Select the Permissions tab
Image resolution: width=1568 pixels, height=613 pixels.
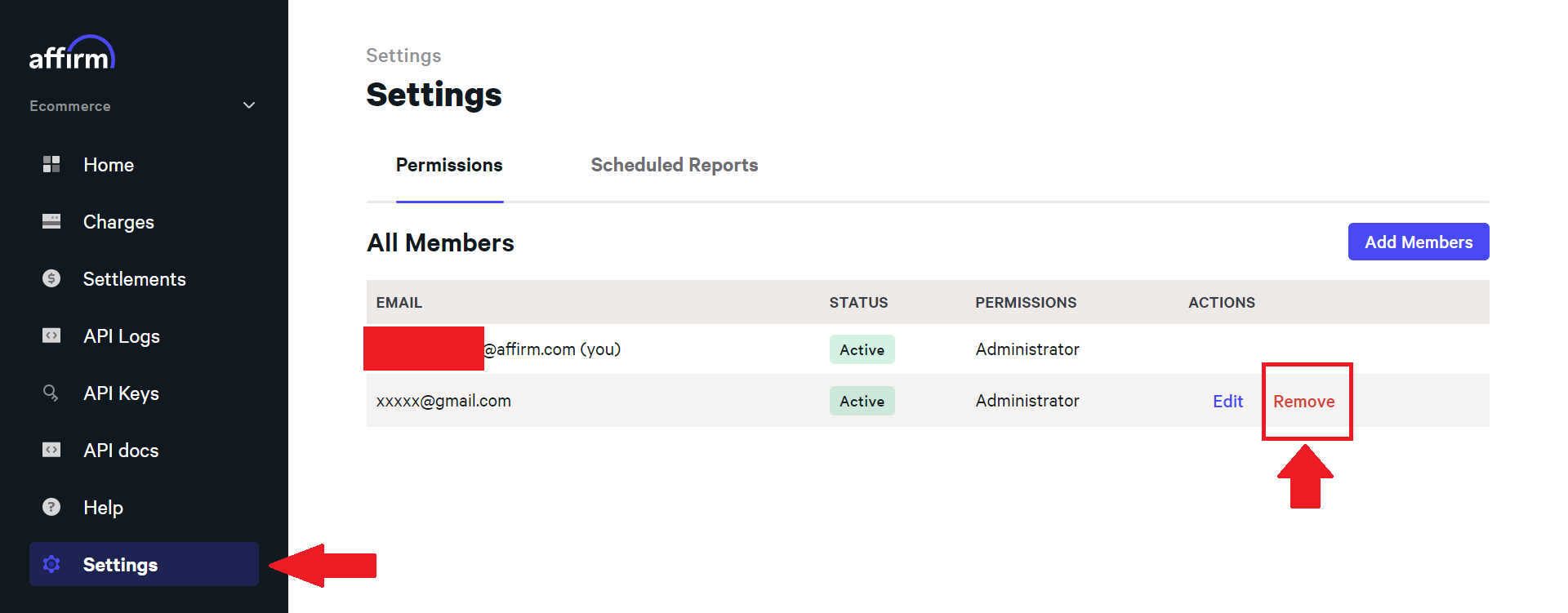449,165
